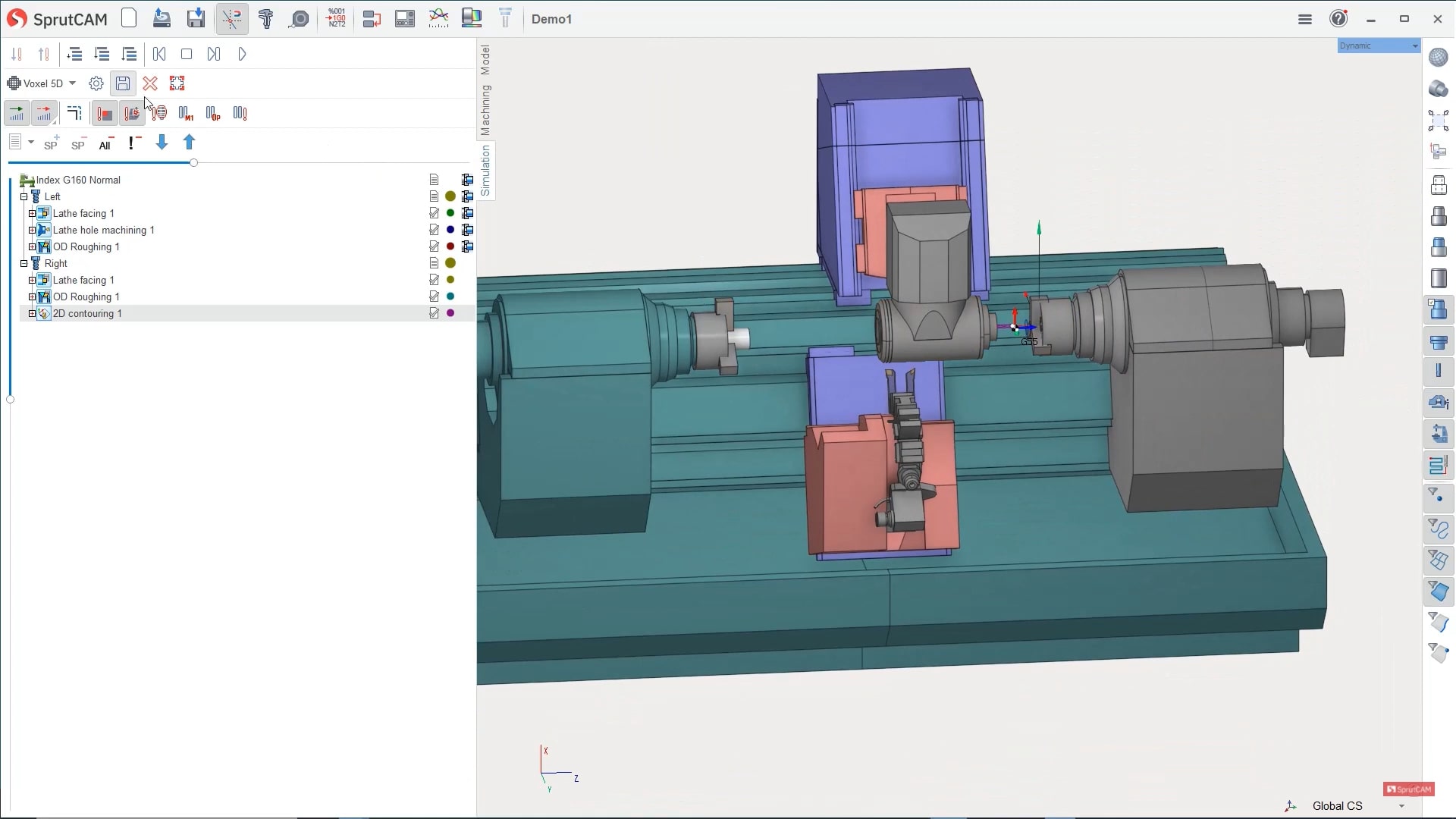1456x819 pixels.
Task: Click the SprutCAM logo
Action: tap(58, 19)
